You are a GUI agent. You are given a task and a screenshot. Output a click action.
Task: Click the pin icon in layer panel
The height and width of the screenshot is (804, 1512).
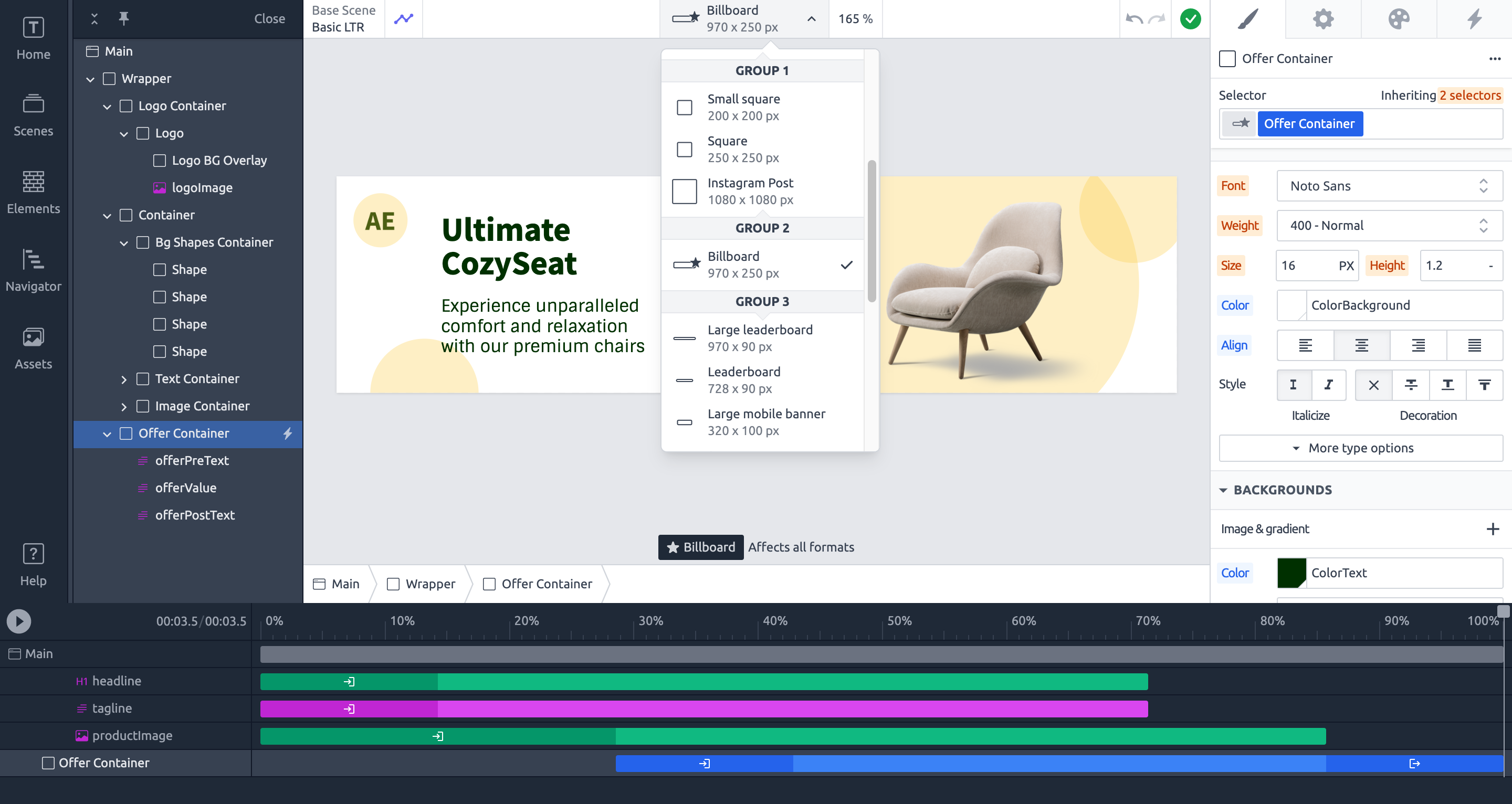point(123,18)
